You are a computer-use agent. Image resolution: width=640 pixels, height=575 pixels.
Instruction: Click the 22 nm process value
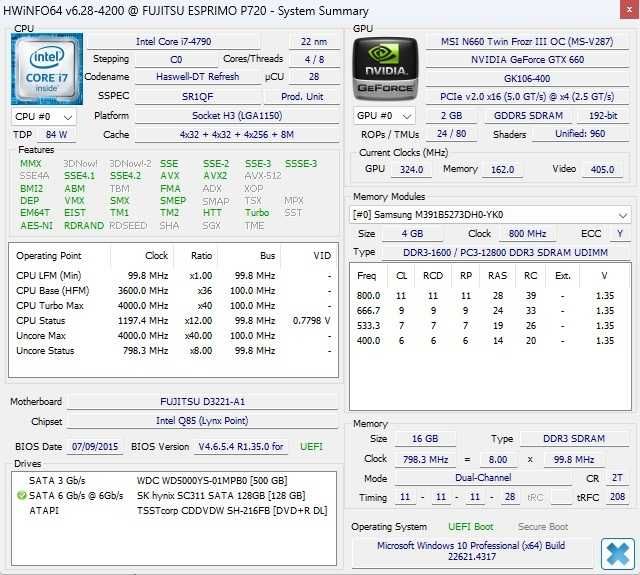coord(314,42)
